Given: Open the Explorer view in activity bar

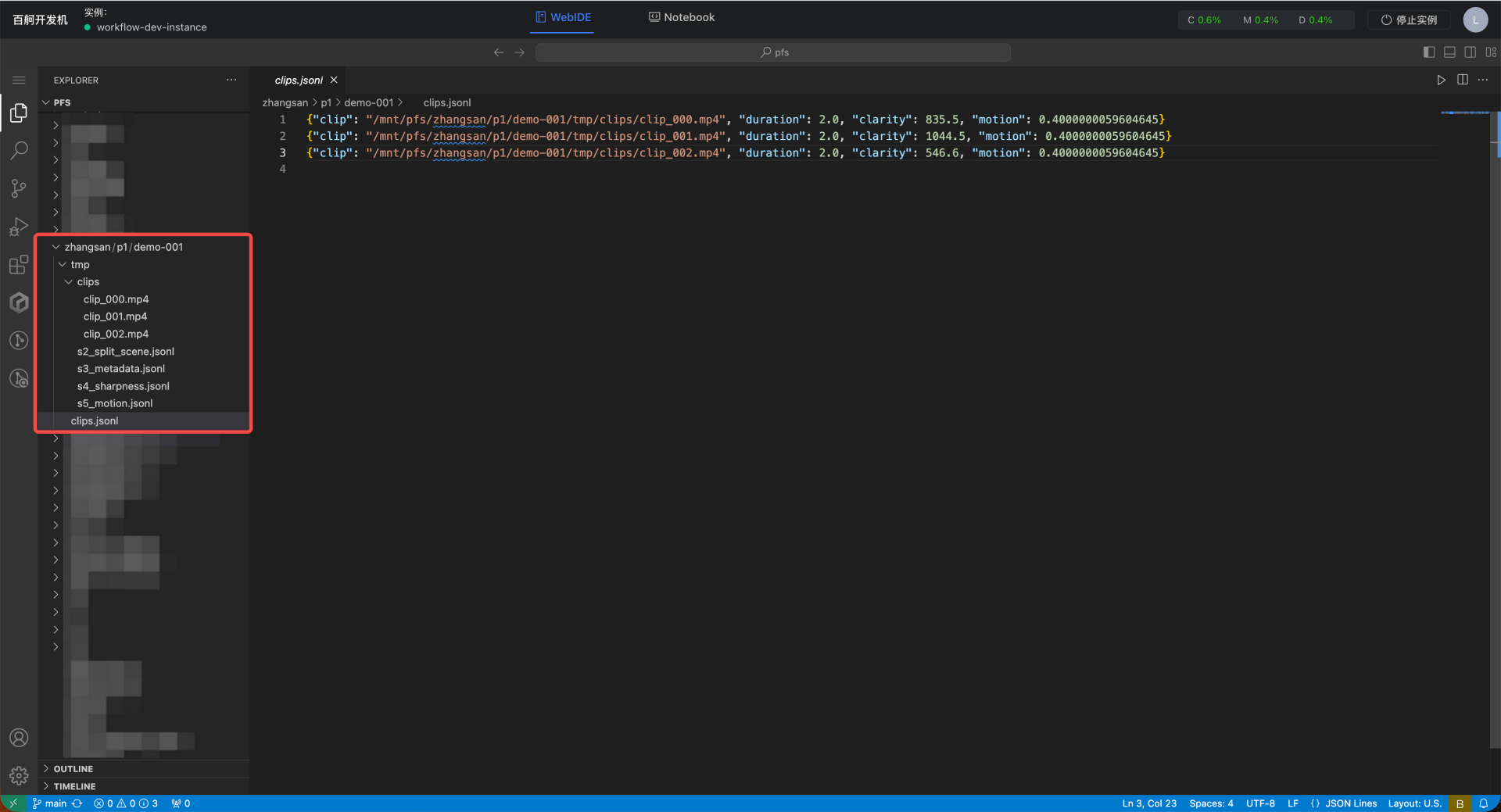Looking at the screenshot, I should tap(19, 113).
